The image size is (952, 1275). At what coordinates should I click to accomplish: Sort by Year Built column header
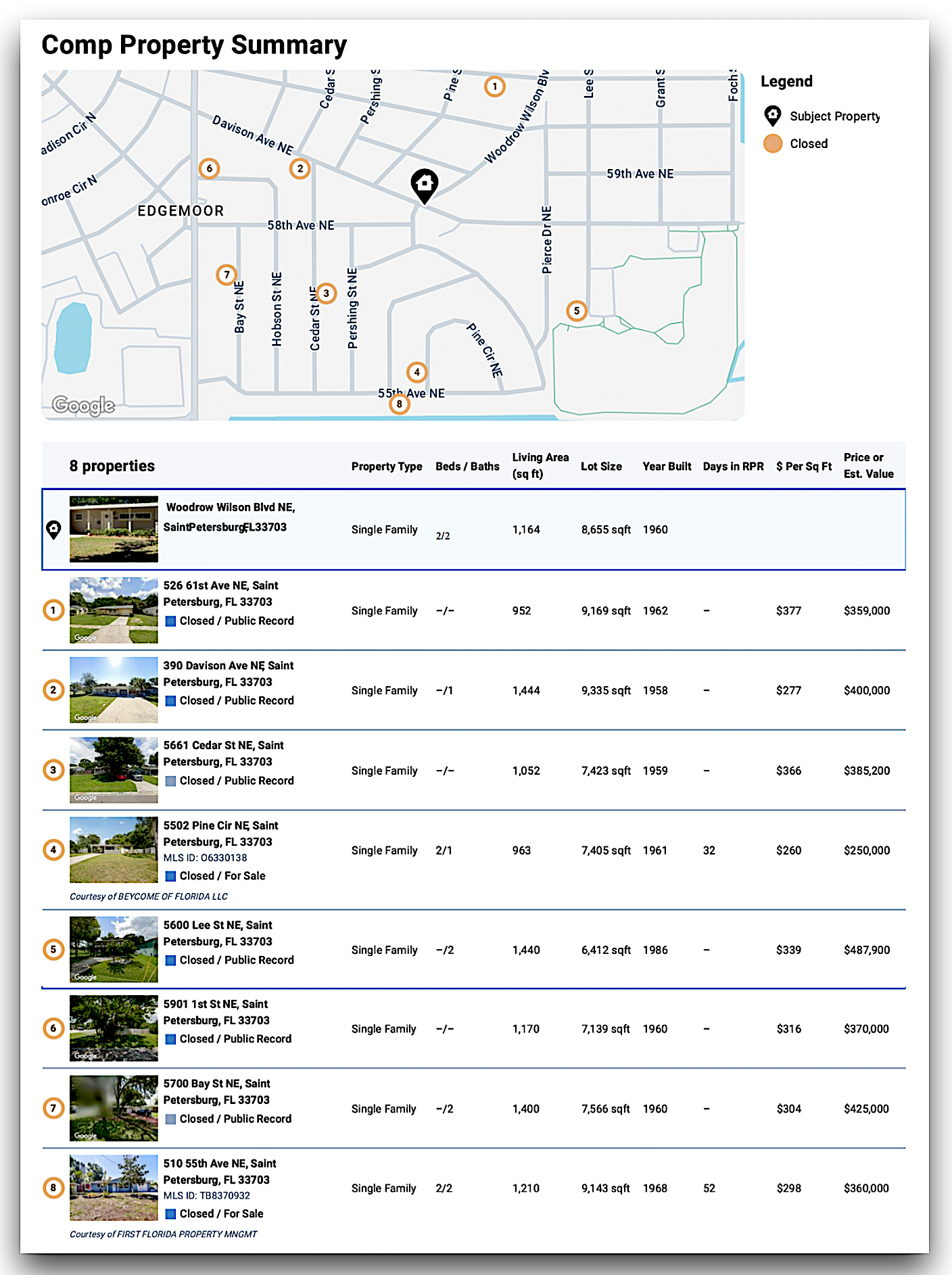tap(667, 466)
